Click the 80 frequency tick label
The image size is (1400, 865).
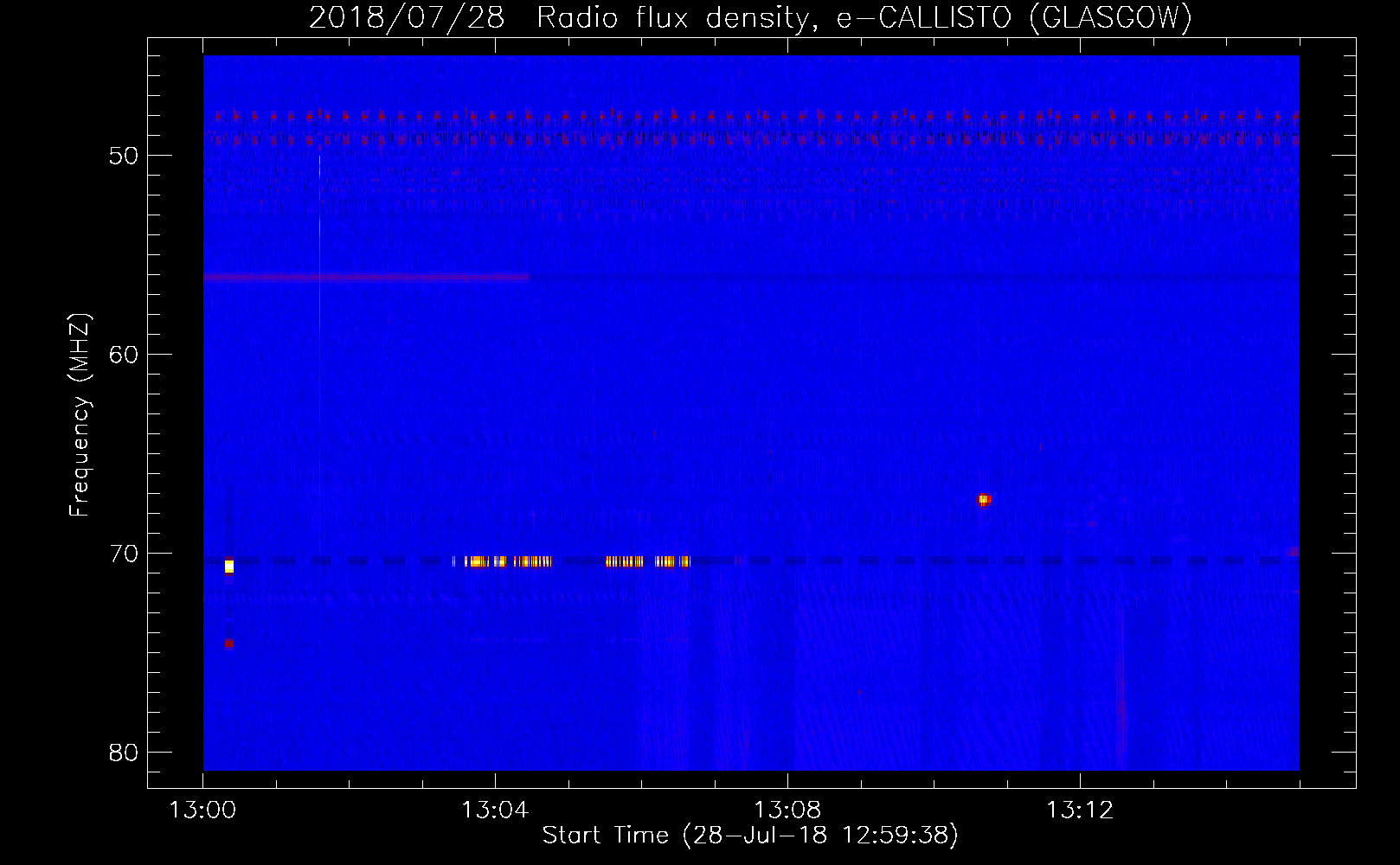click(125, 753)
